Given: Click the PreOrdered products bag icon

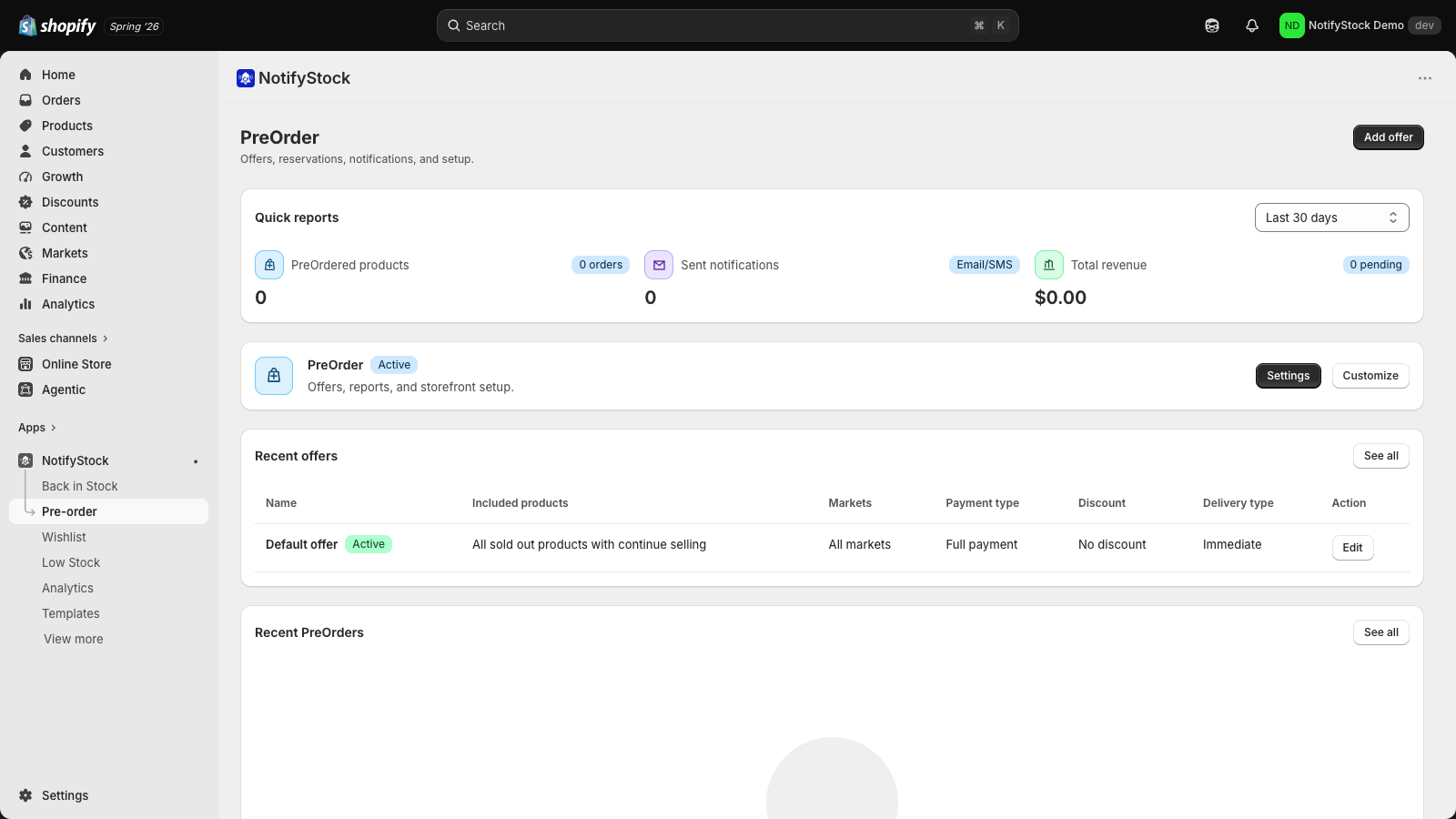Looking at the screenshot, I should [269, 265].
